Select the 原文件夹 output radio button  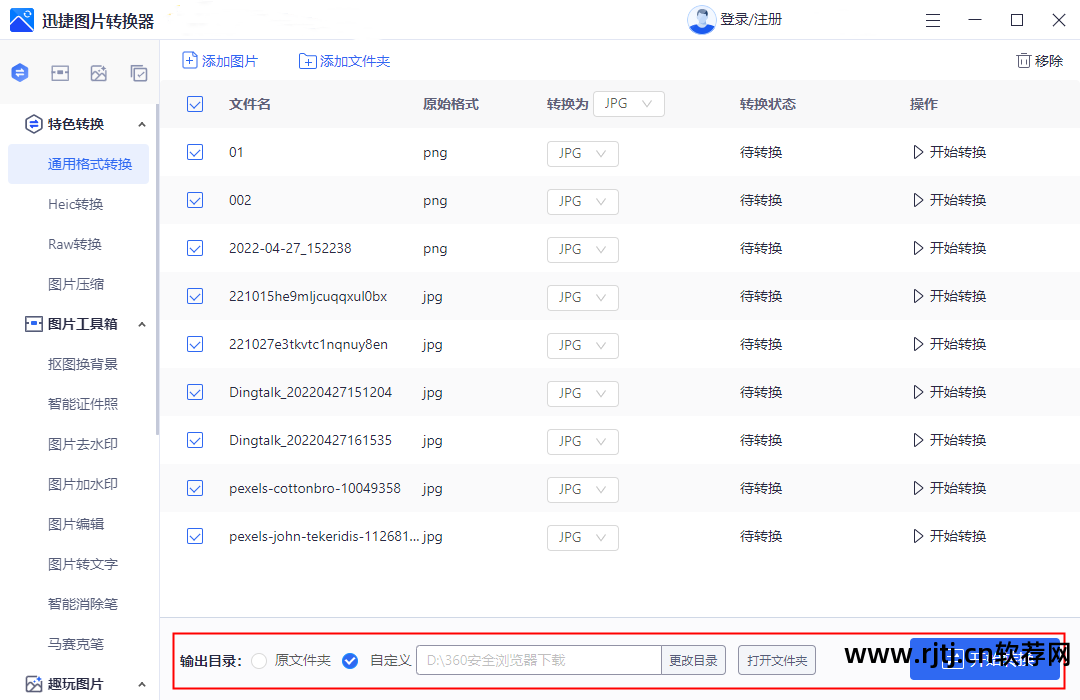(x=258, y=660)
